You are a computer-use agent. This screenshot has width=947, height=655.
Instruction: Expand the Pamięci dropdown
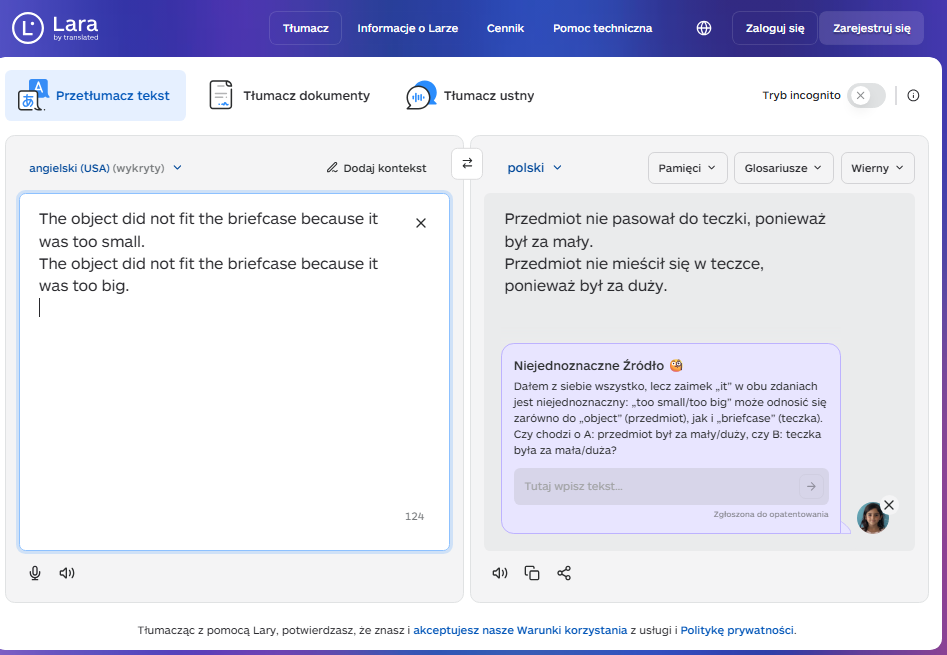pos(687,168)
